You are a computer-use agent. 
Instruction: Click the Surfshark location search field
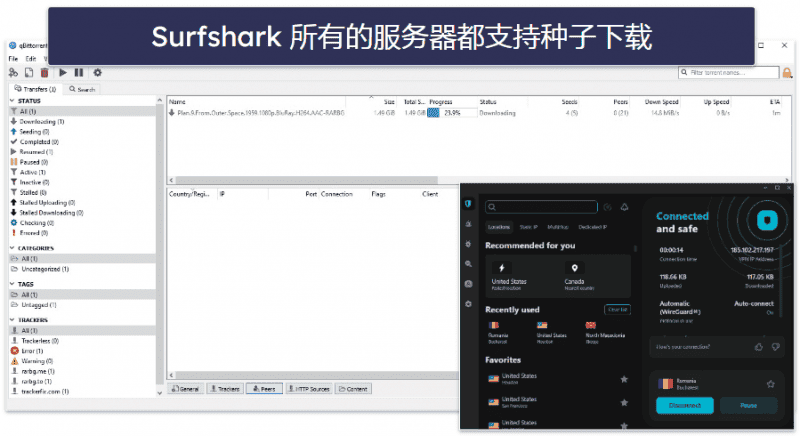pos(541,207)
